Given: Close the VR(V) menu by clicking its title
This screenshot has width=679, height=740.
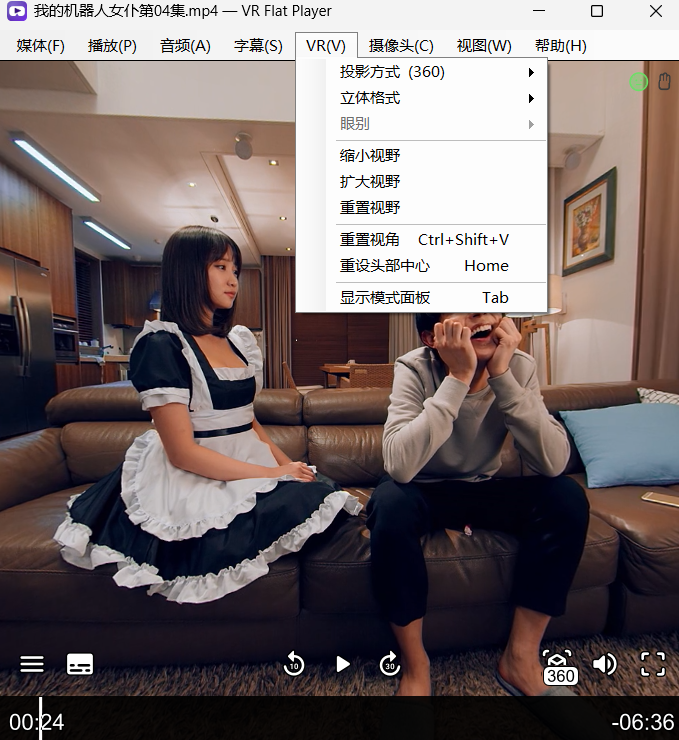Looking at the screenshot, I should (x=326, y=46).
